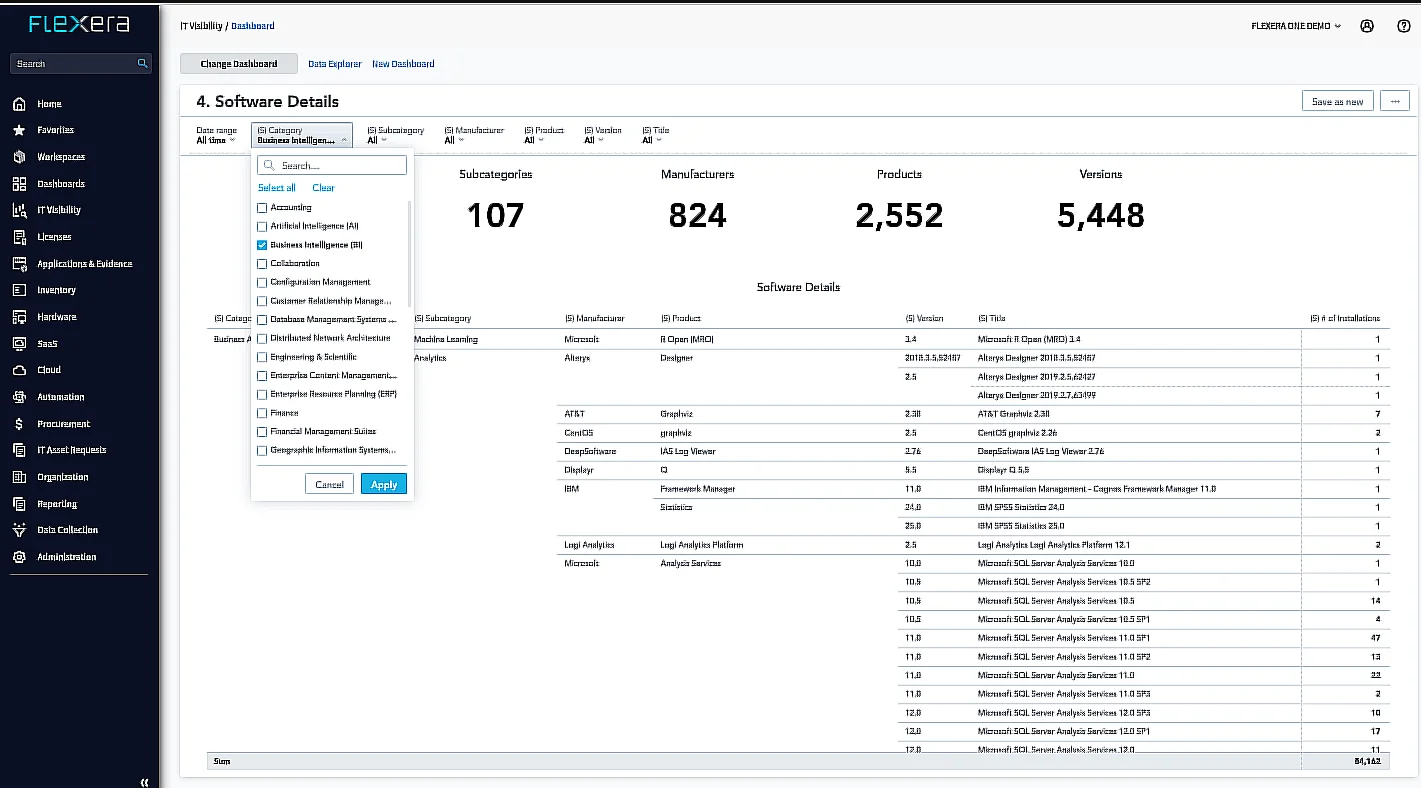Click the Hardware sidebar icon
This screenshot has height=788, width=1421.
coord(18,317)
